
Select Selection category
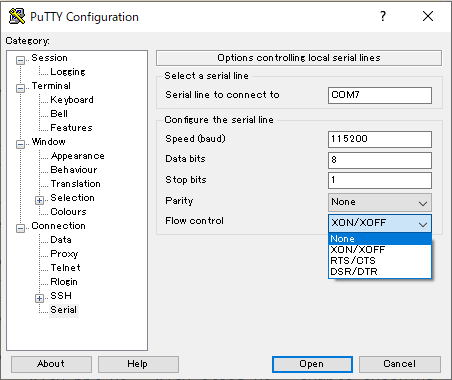point(72,198)
